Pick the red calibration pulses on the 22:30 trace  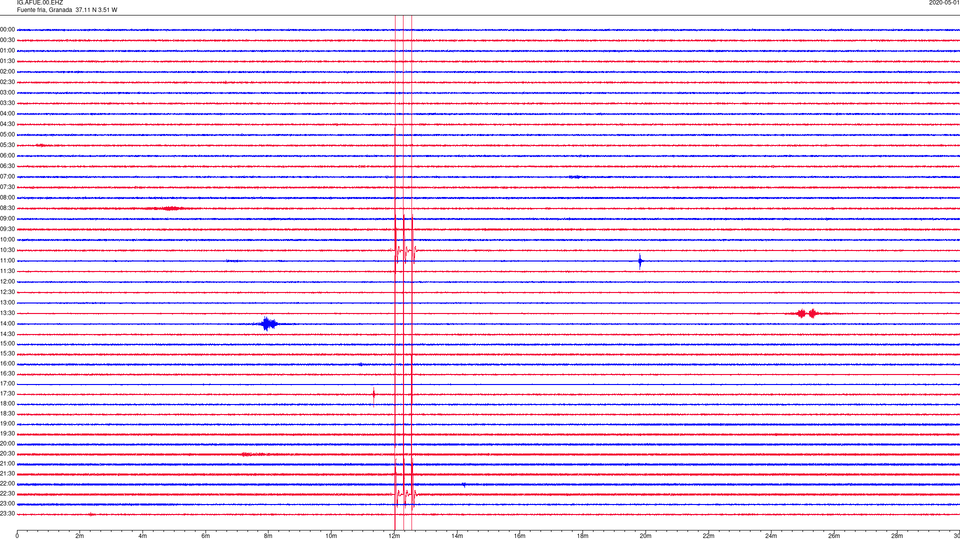405,493
